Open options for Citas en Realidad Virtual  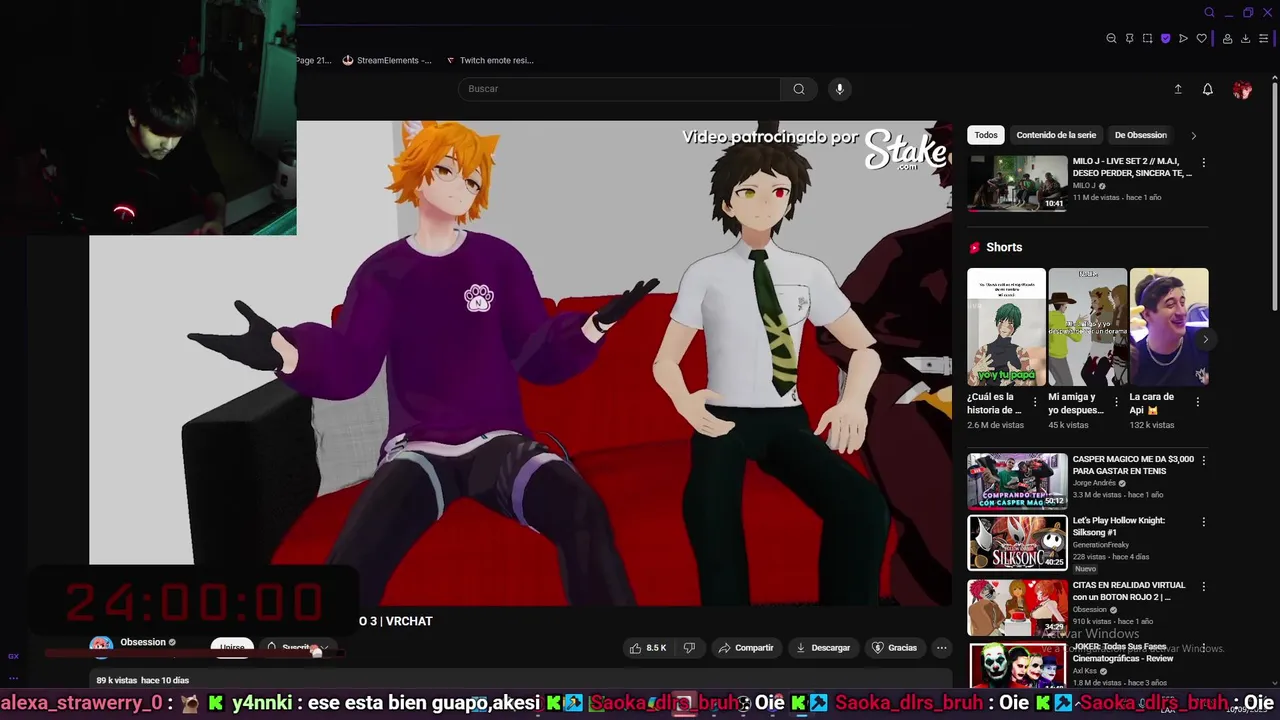[x=1203, y=586]
